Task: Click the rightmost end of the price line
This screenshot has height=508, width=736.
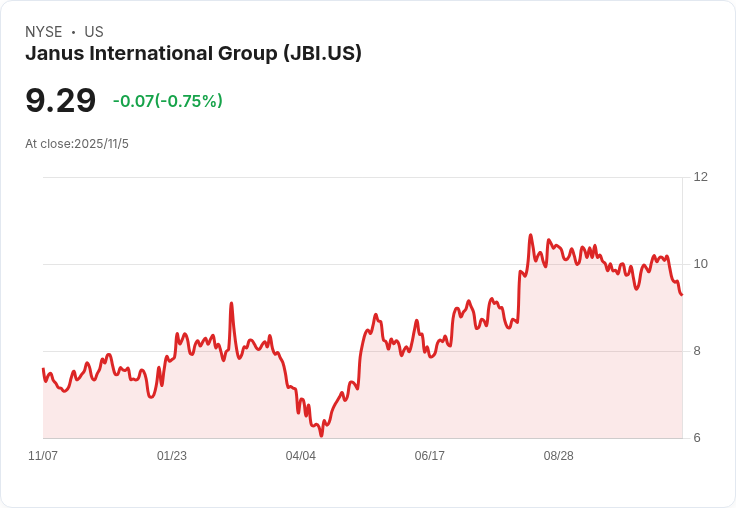Action: 682,294
